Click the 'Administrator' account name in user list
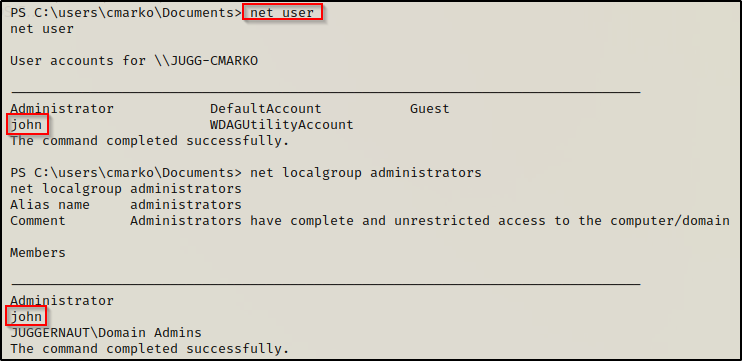The image size is (742, 361). tap(62, 109)
